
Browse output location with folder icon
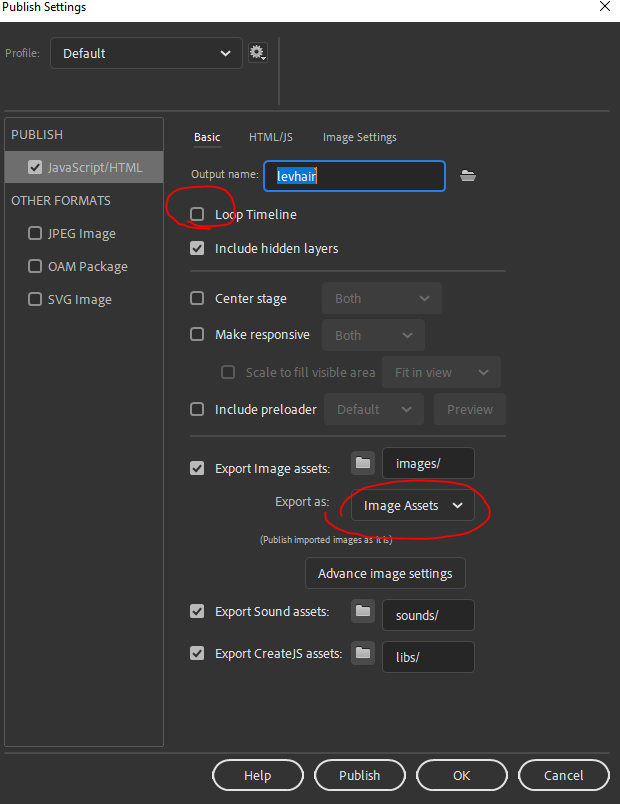[467, 176]
